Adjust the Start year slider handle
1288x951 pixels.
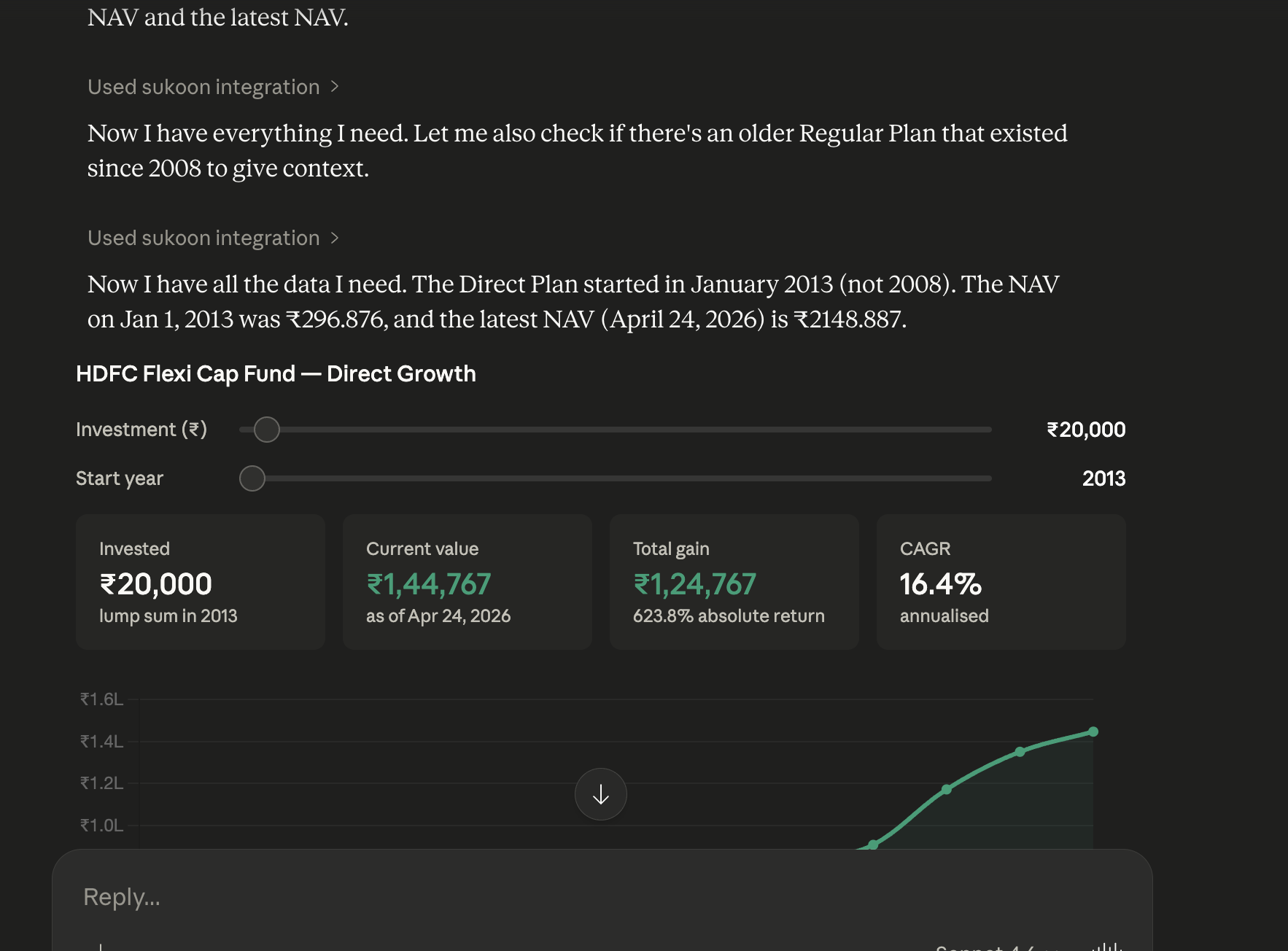(x=252, y=478)
